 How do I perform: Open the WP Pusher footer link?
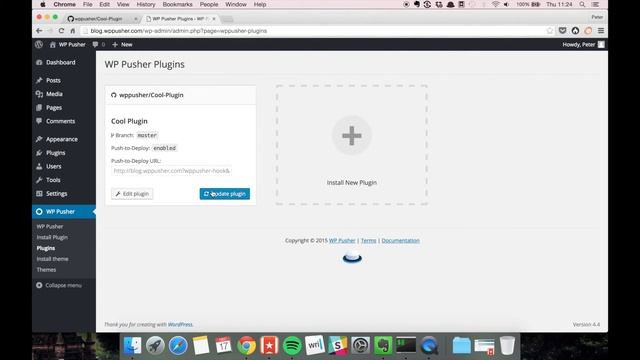(342, 240)
